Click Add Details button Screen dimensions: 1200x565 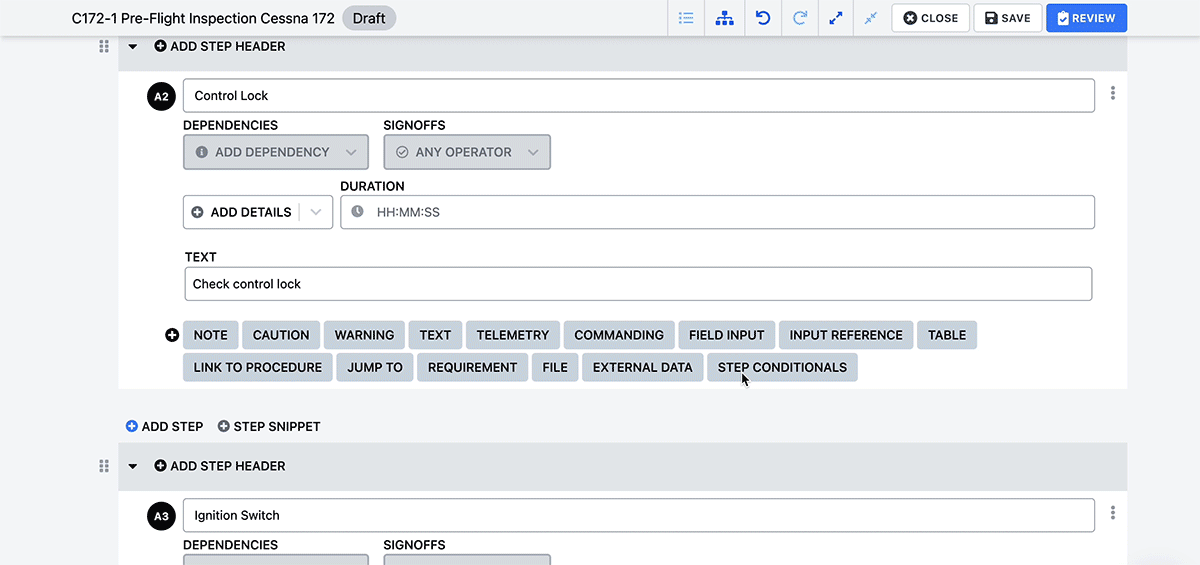point(242,212)
